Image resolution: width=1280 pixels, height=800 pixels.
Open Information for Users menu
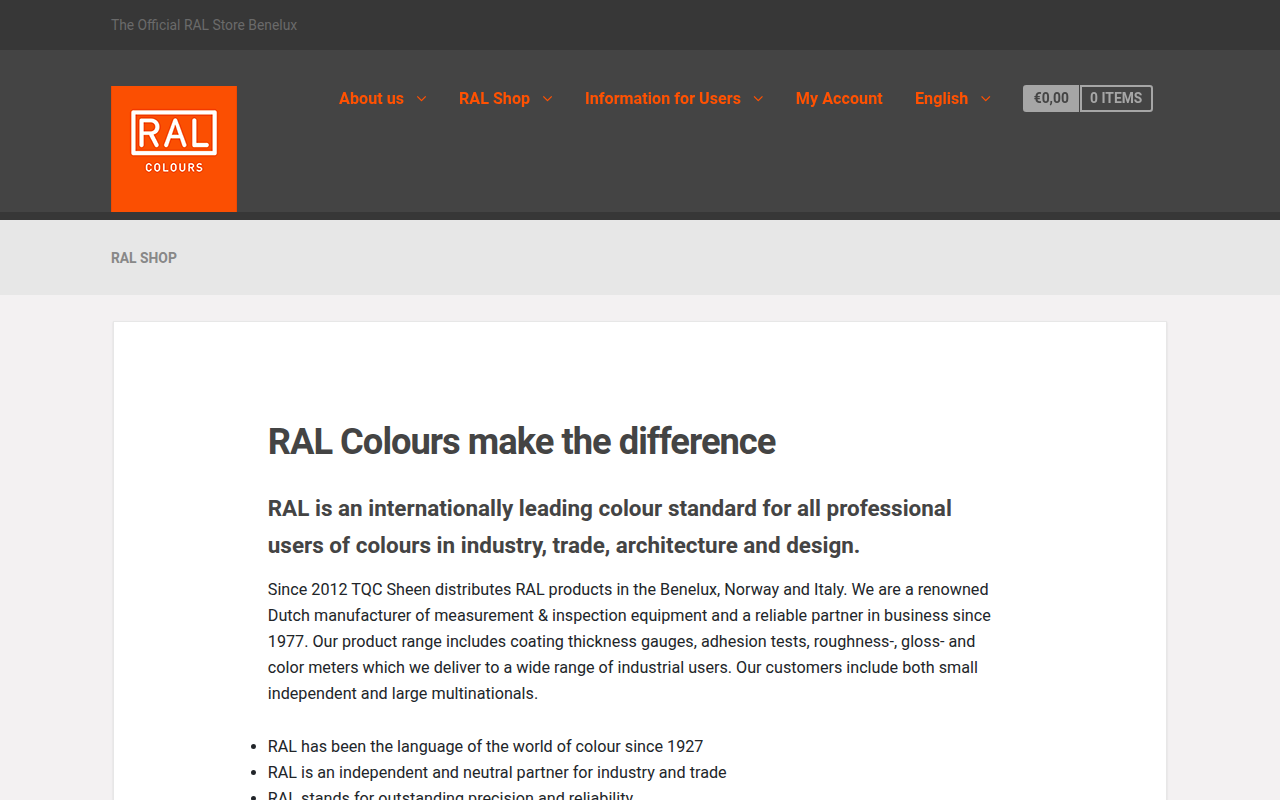(x=662, y=98)
